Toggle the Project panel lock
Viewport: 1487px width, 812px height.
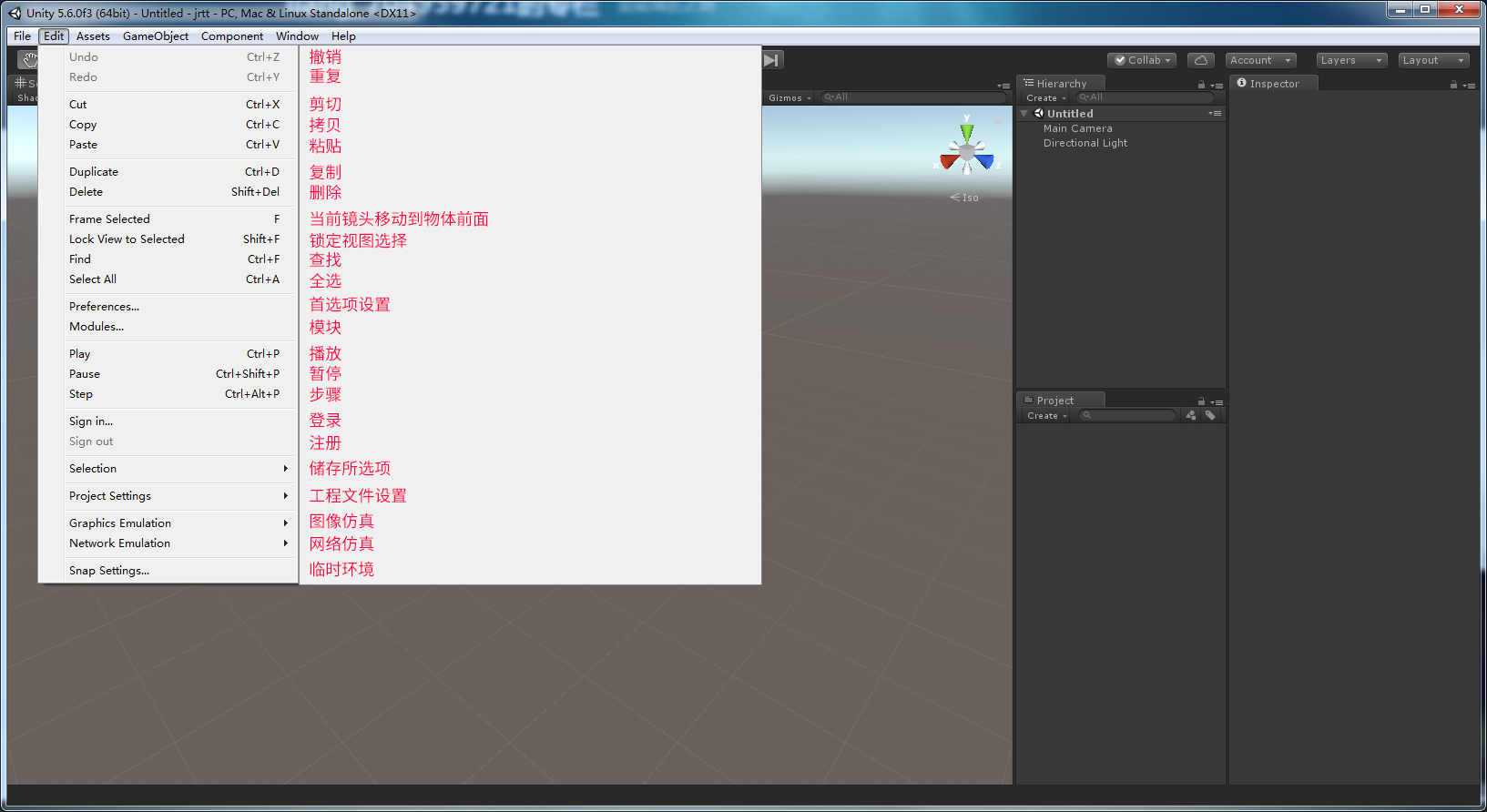pos(1201,401)
